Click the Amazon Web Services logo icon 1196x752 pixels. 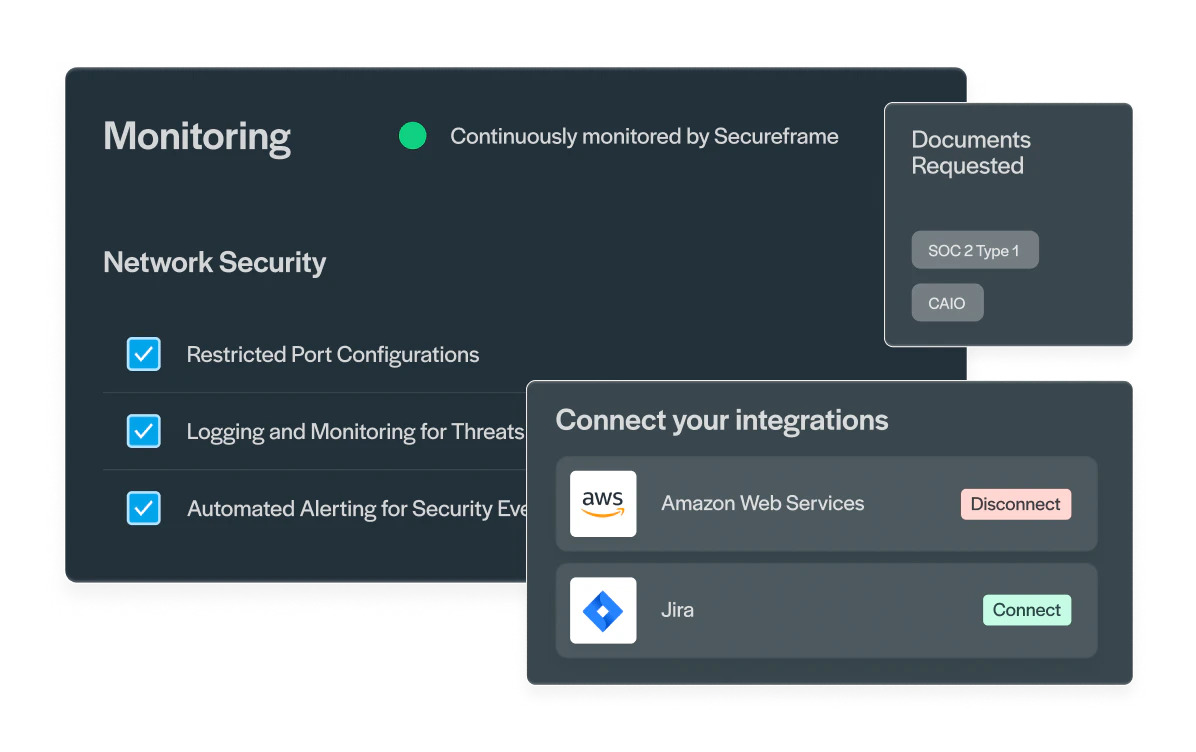tap(603, 503)
